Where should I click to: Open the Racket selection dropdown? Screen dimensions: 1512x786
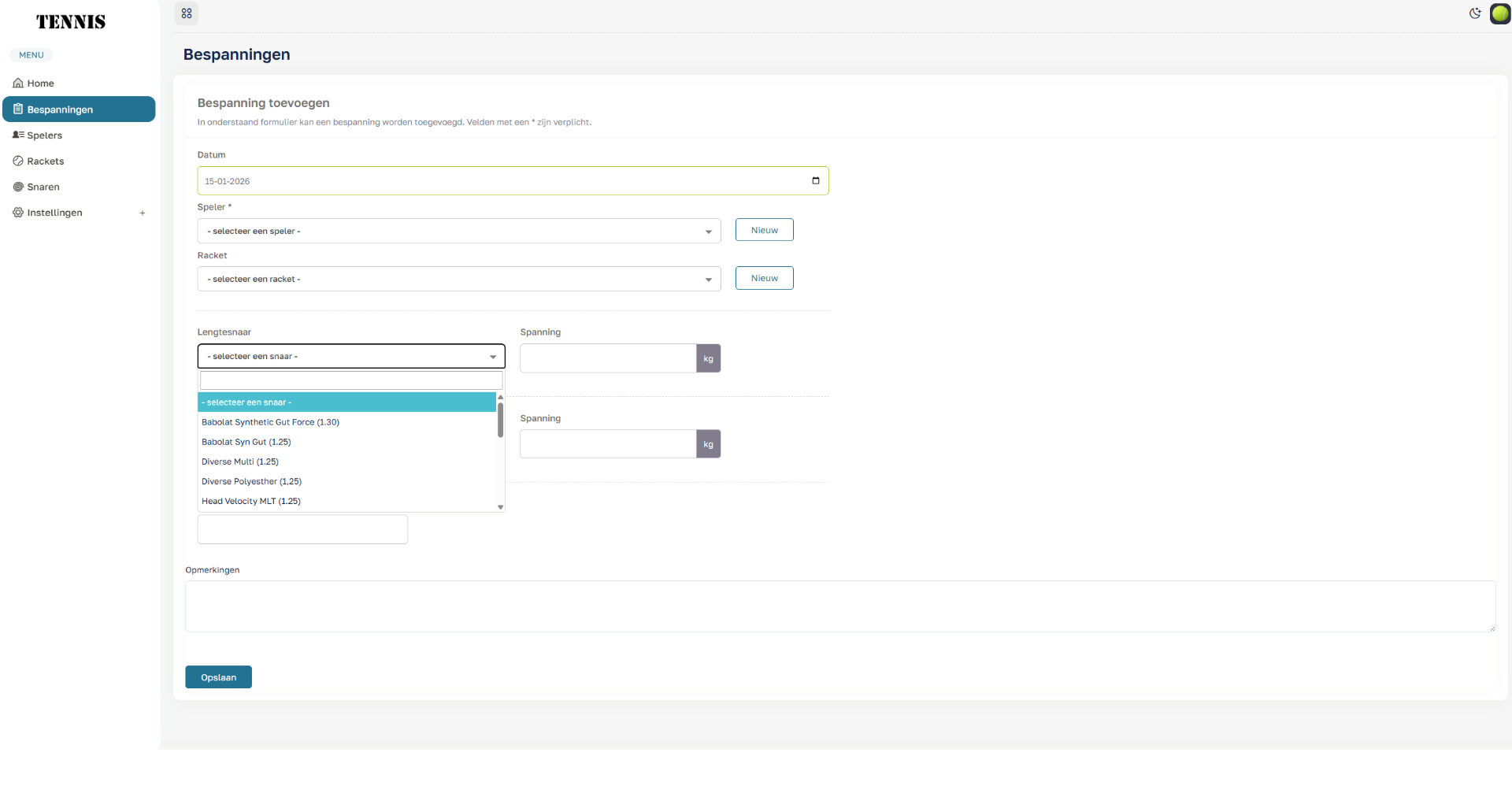click(458, 280)
